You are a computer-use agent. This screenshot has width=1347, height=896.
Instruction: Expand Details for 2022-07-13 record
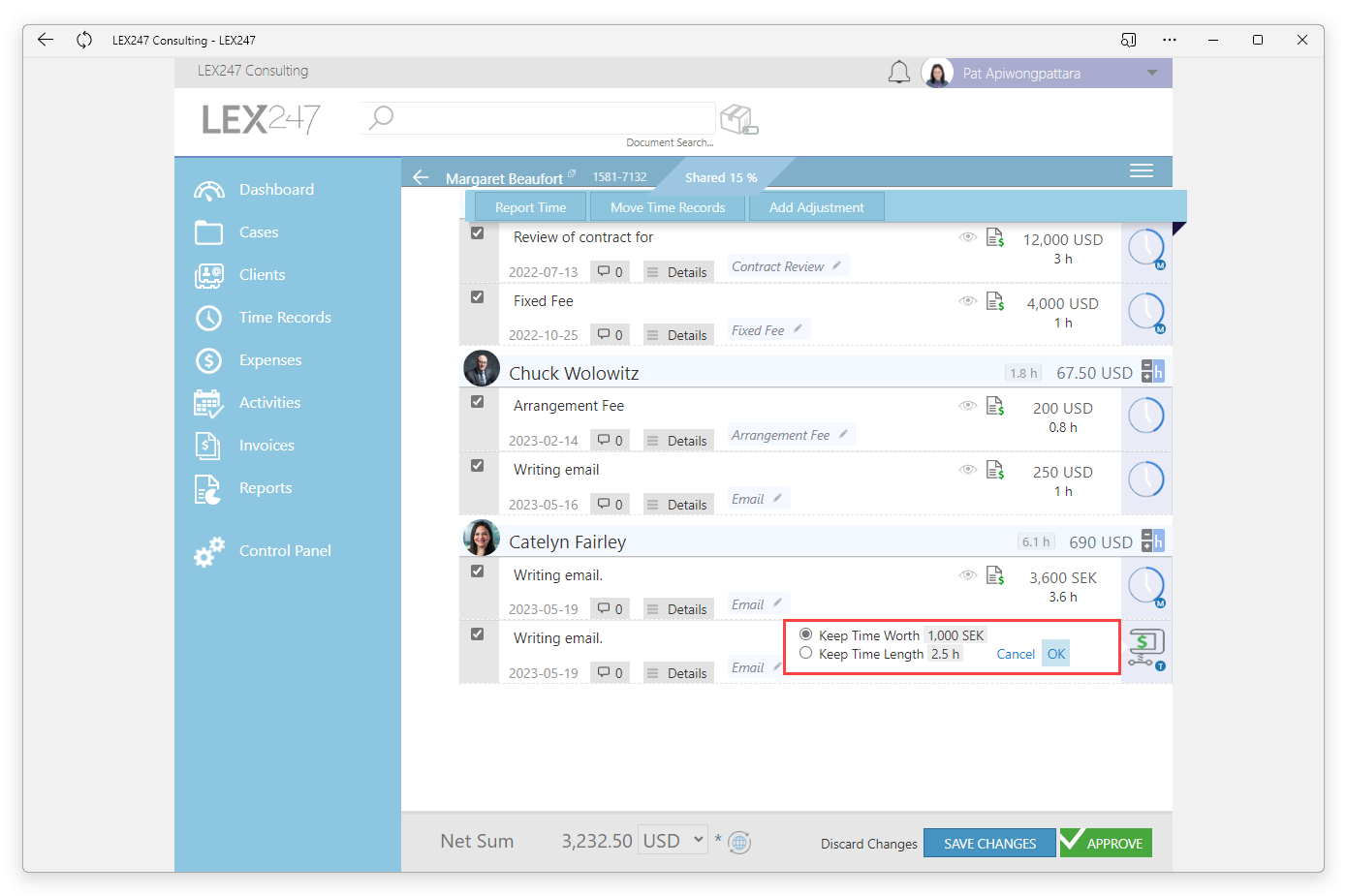coord(678,272)
